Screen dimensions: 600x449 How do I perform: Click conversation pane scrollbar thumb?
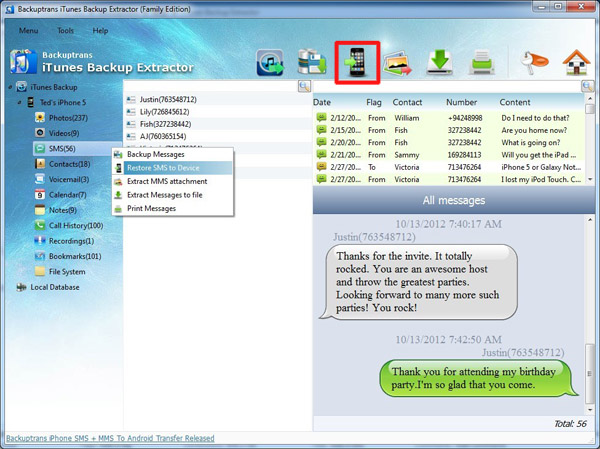point(590,374)
